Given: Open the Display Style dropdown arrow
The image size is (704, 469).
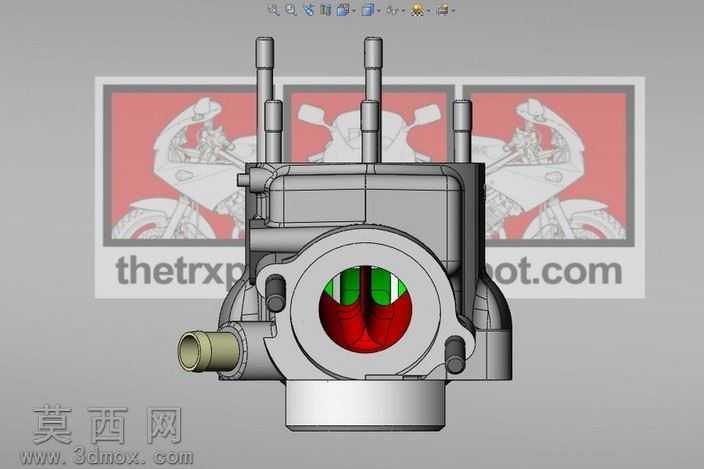Looking at the screenshot, I should point(378,10).
